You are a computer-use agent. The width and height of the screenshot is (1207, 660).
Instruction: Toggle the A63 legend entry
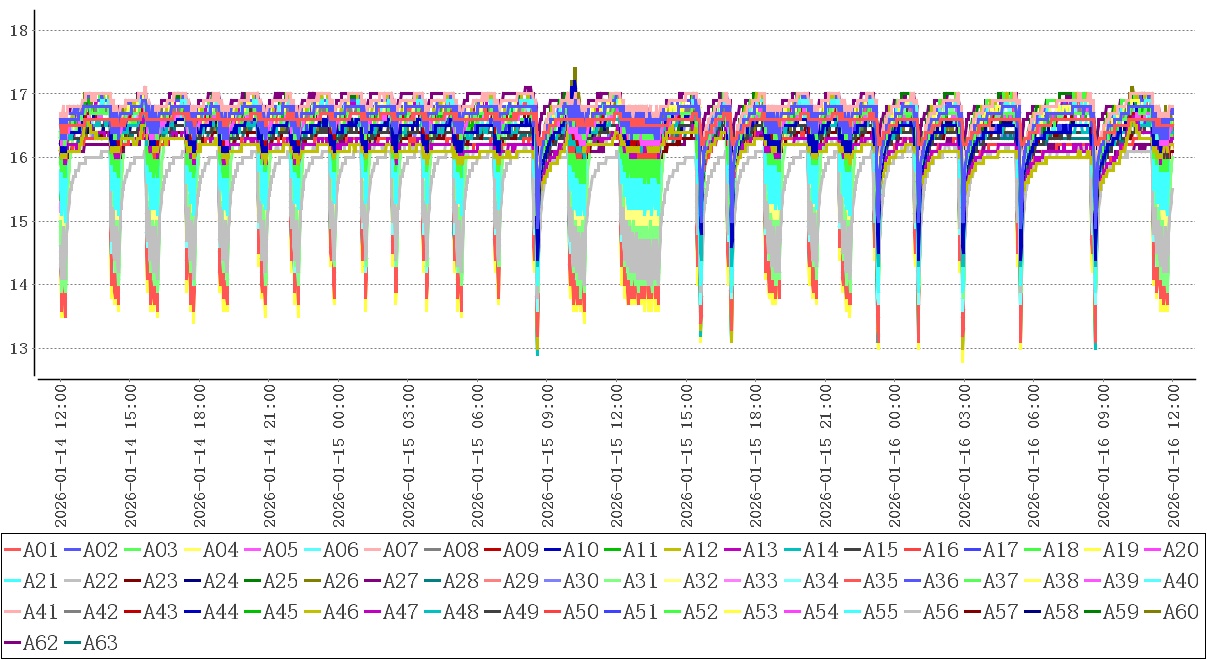point(93,643)
